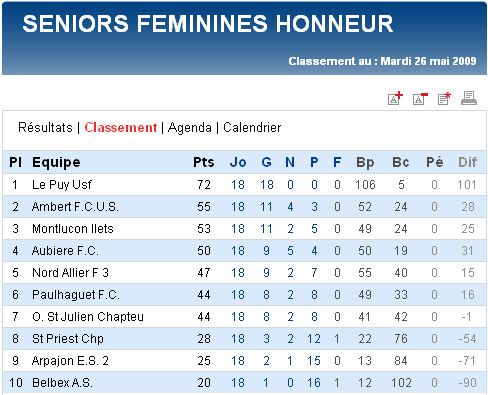The image size is (488, 395).
Task: Select the Classement tab
Action: [120, 128]
